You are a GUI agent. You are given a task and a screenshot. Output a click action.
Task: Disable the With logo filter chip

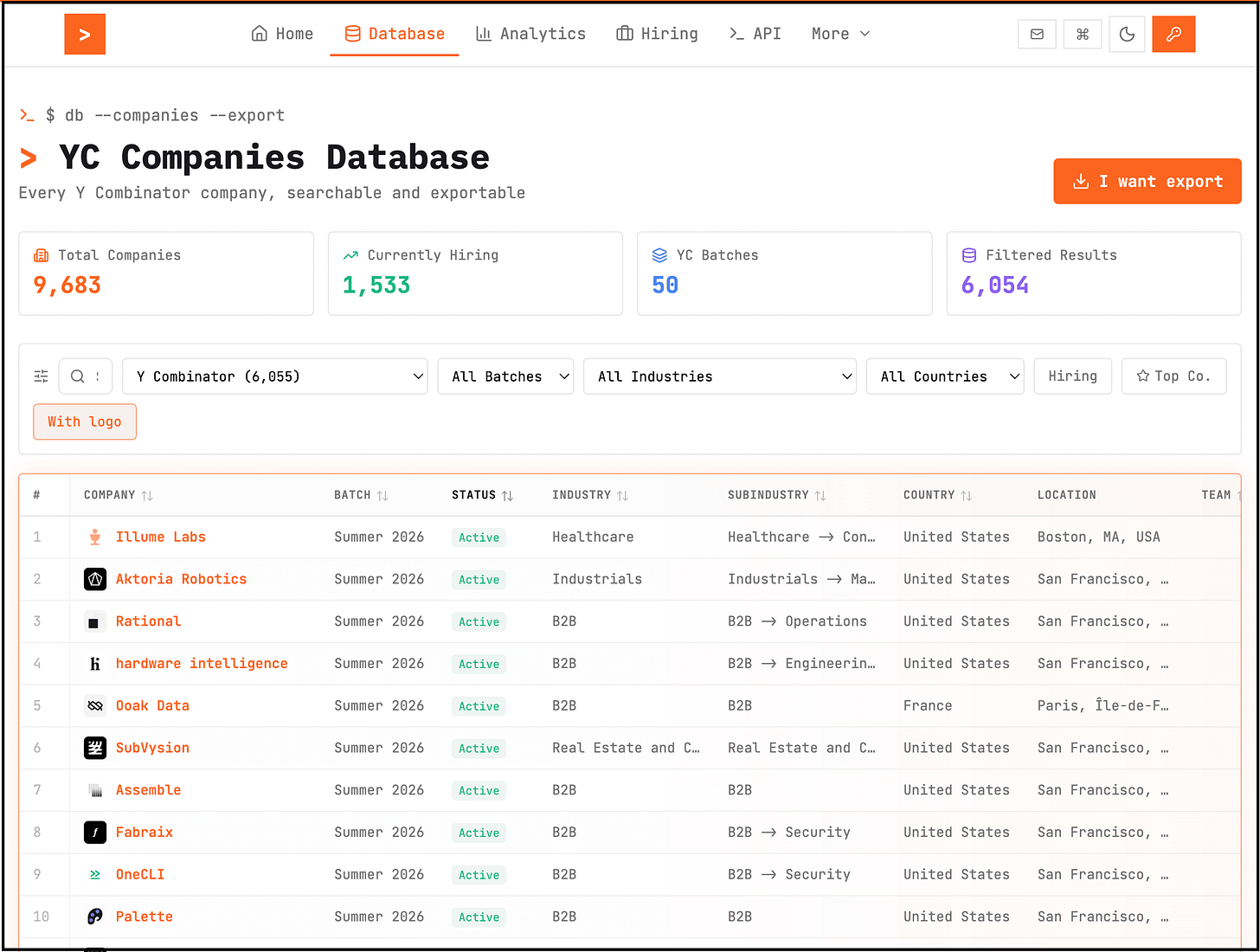pyautogui.click(x=85, y=421)
